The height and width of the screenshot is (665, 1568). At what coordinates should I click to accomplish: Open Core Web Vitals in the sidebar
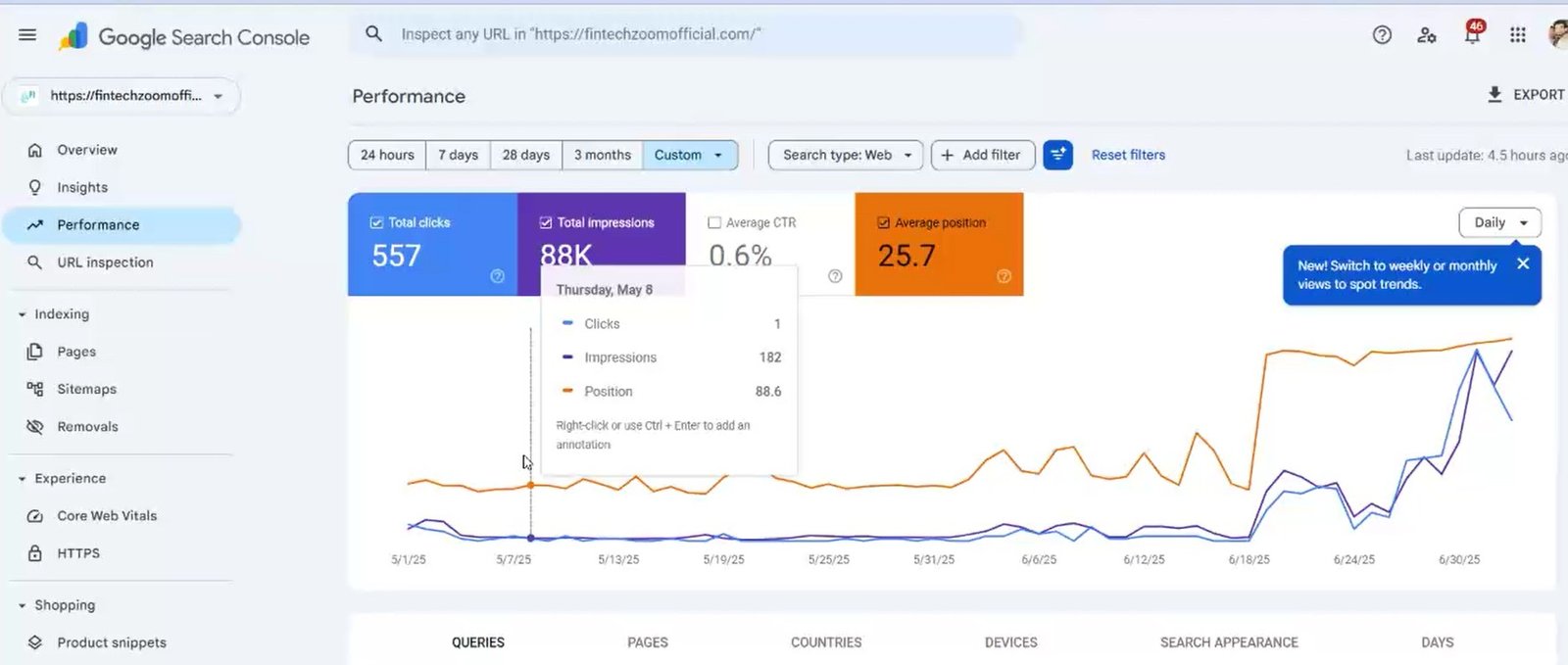(x=122, y=516)
